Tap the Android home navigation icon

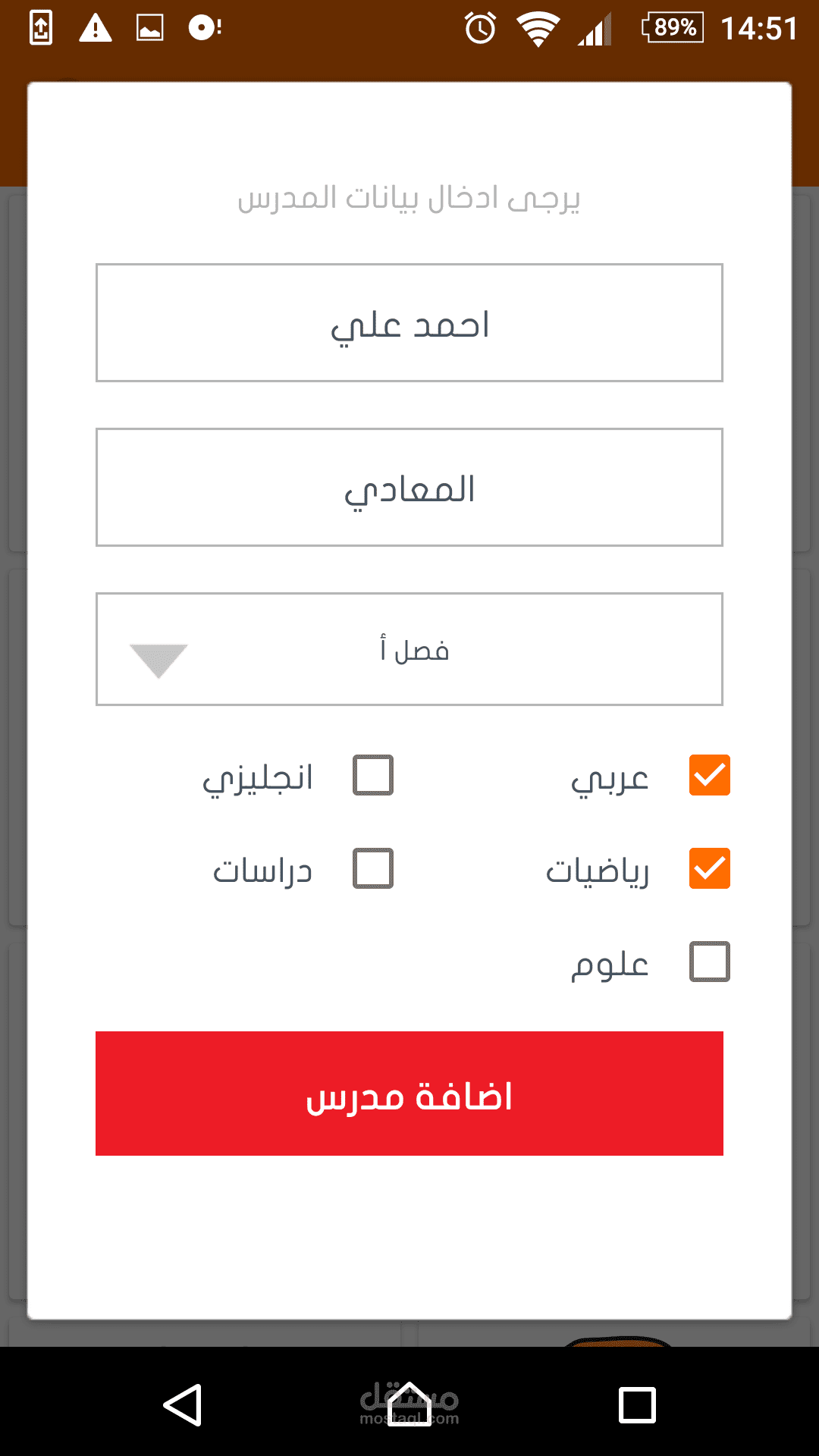(x=409, y=1404)
